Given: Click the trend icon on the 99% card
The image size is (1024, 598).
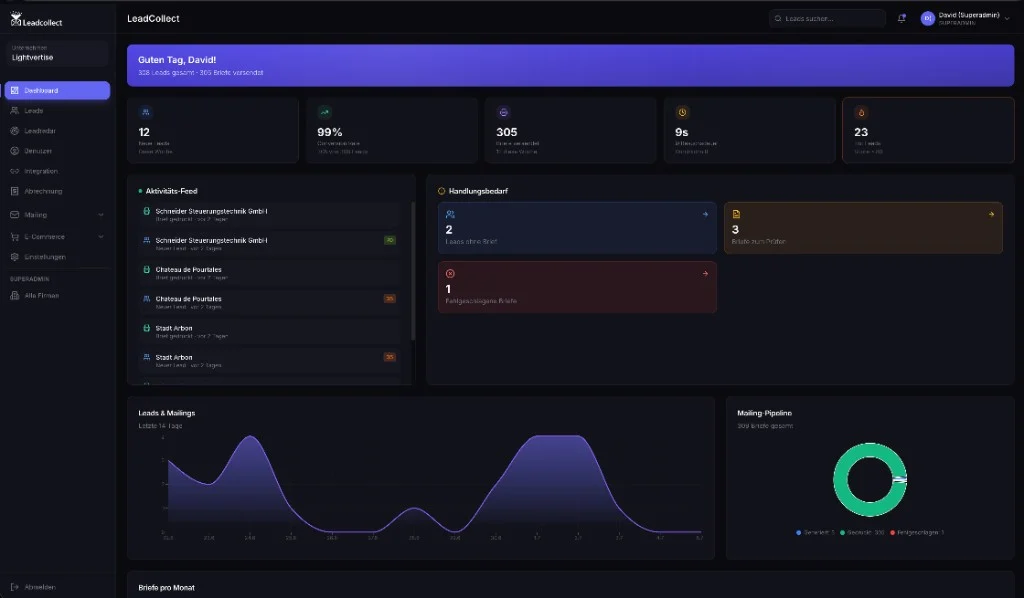Looking at the screenshot, I should [x=325, y=112].
